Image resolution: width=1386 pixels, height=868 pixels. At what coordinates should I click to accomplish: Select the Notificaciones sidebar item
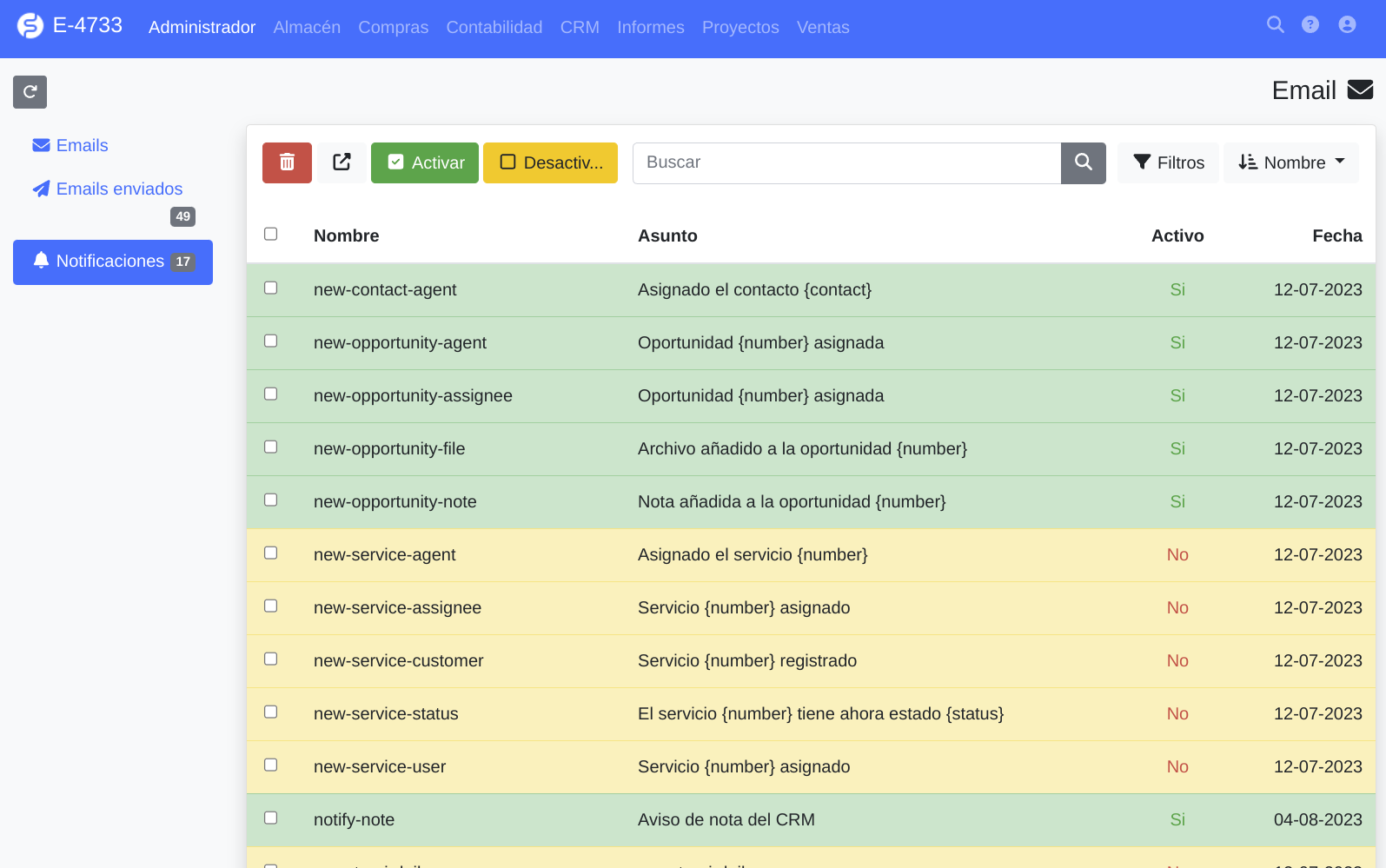pyautogui.click(x=113, y=262)
